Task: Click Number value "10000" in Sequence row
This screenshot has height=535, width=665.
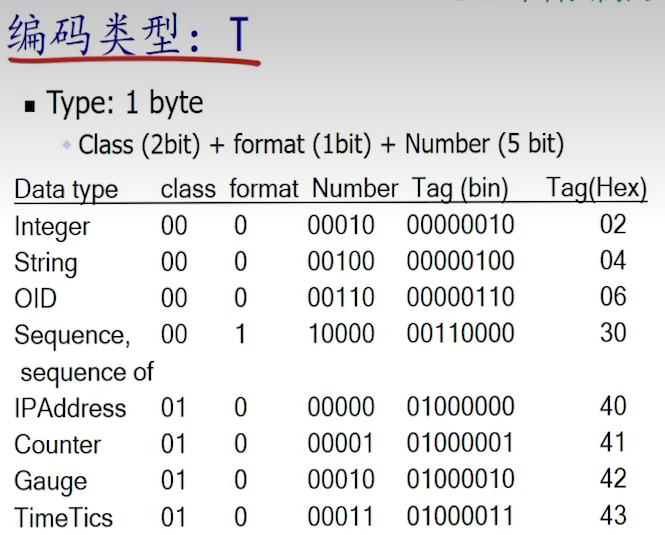Action: click(x=341, y=333)
